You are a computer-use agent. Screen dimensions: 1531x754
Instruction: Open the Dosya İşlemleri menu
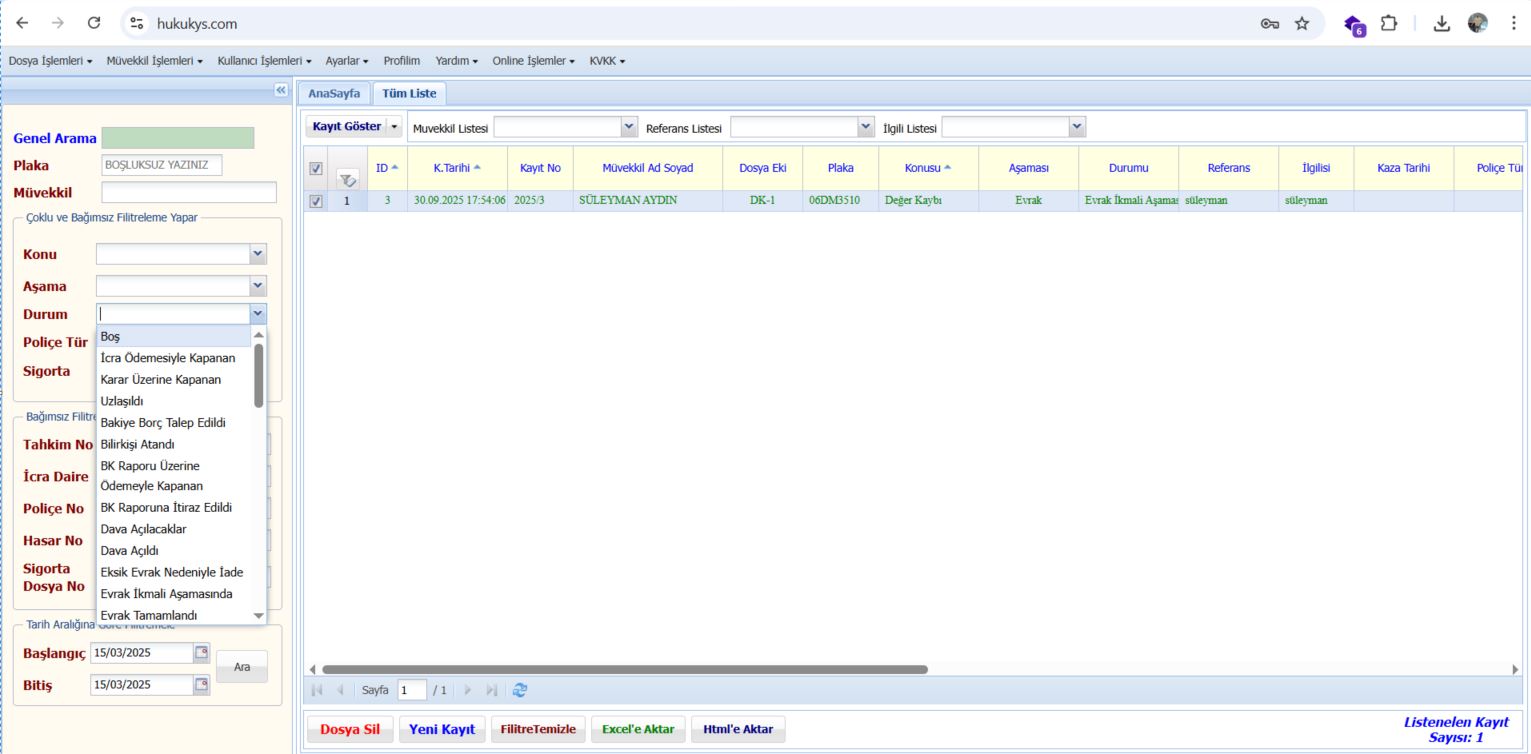[x=50, y=61]
